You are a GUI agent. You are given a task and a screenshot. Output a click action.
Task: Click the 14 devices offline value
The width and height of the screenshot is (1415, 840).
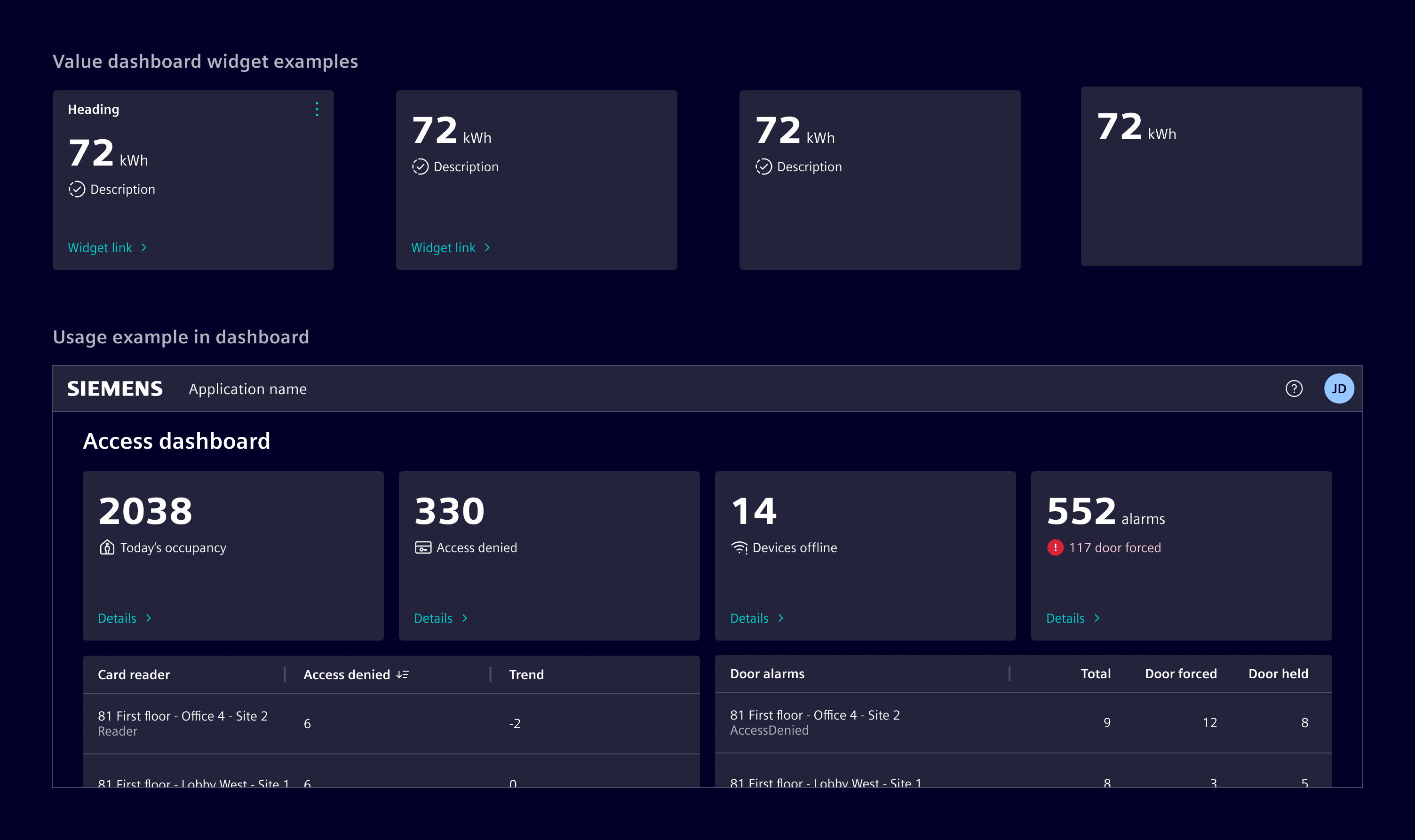(754, 511)
